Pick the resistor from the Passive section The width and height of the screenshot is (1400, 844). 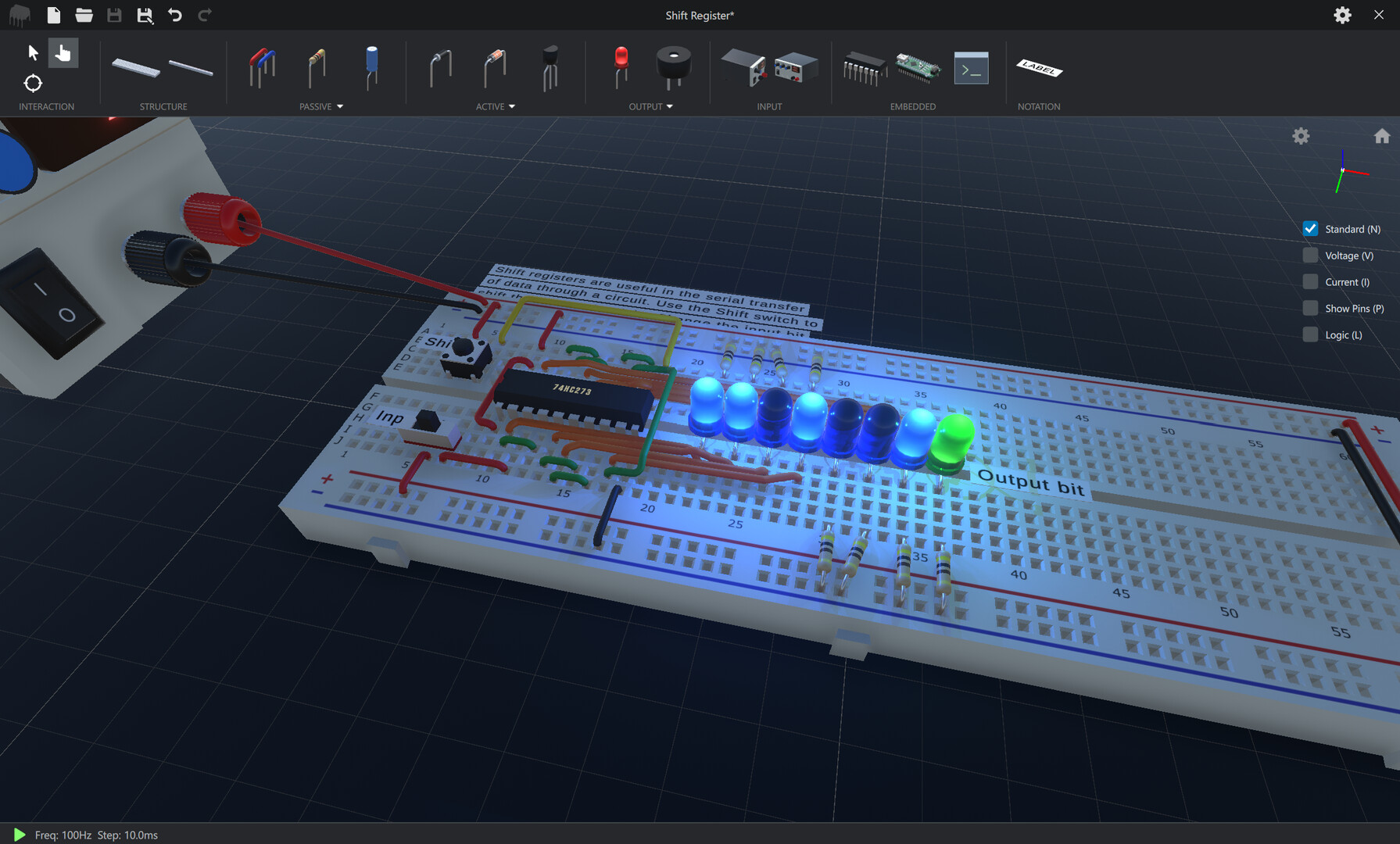pyautogui.click(x=316, y=68)
